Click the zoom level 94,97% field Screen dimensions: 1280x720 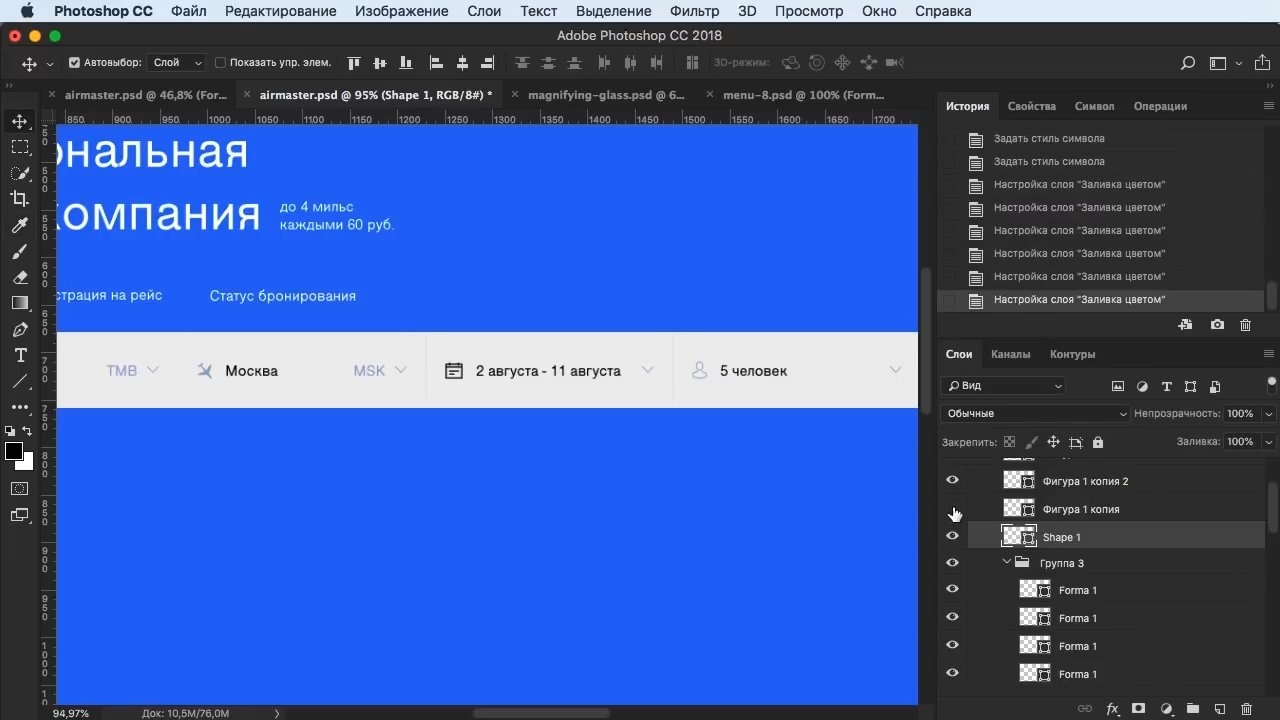click(x=71, y=713)
